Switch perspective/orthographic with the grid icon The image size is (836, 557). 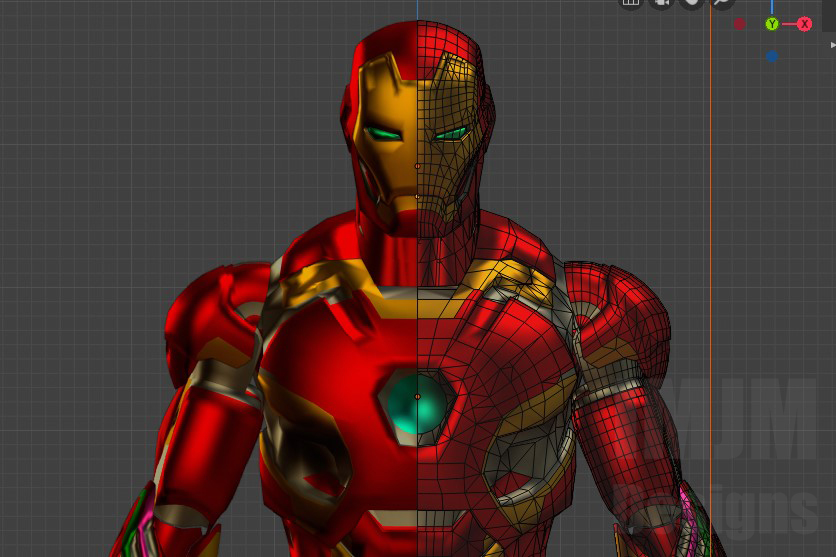[631, 3]
